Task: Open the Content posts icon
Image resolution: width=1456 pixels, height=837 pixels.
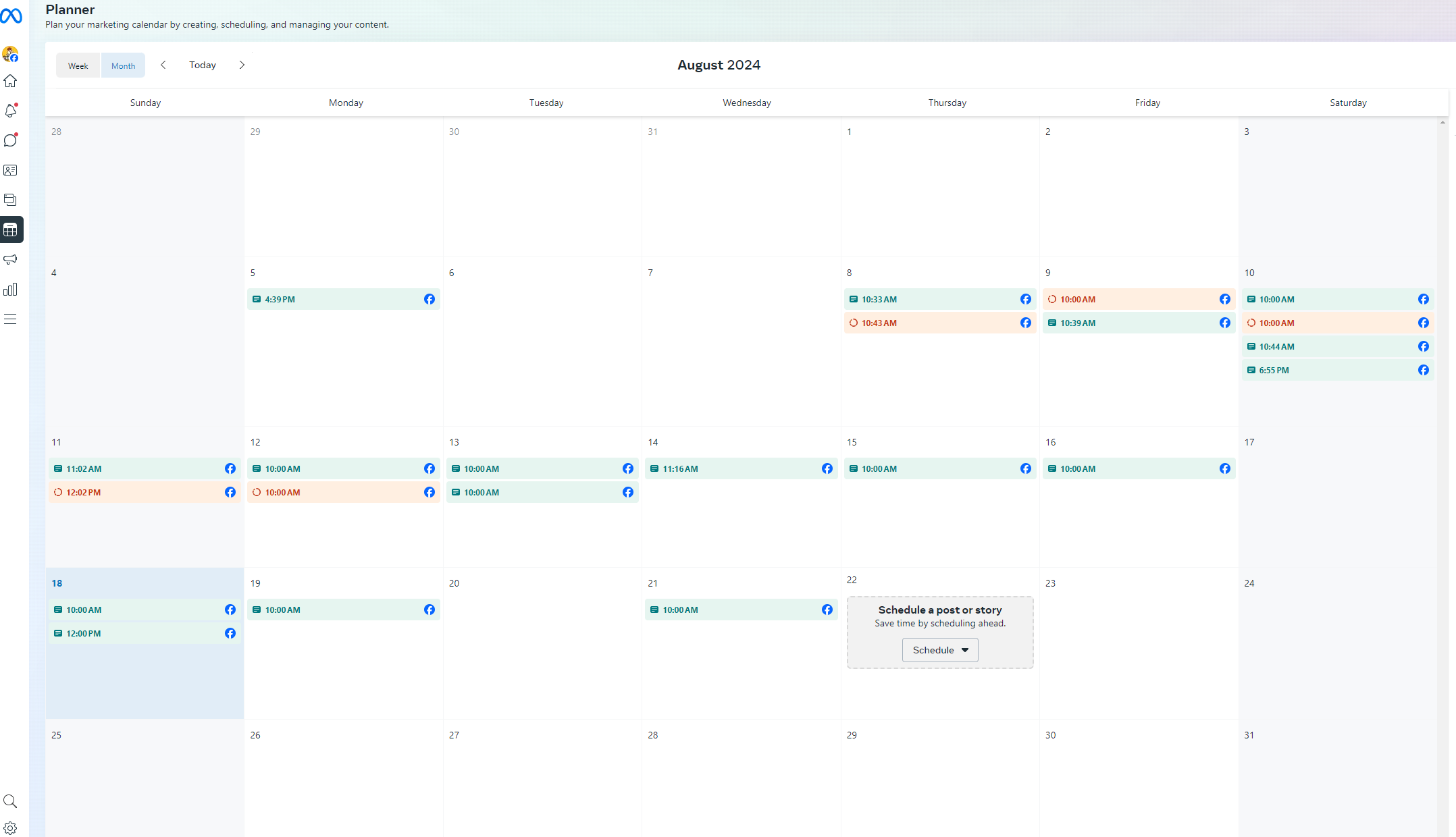Action: (x=10, y=200)
